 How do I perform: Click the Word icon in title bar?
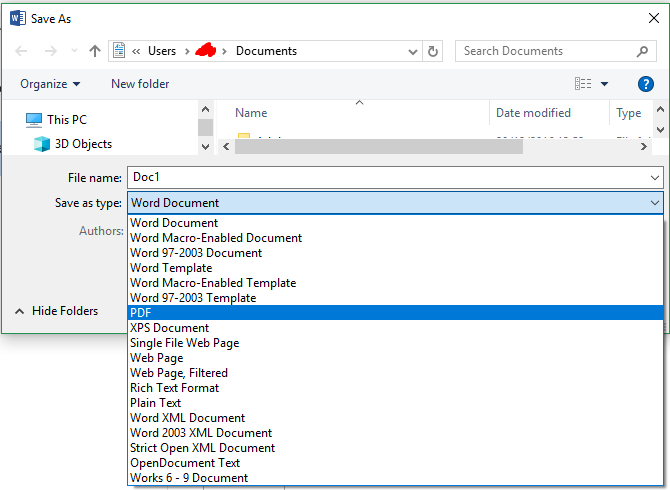pos(18,18)
